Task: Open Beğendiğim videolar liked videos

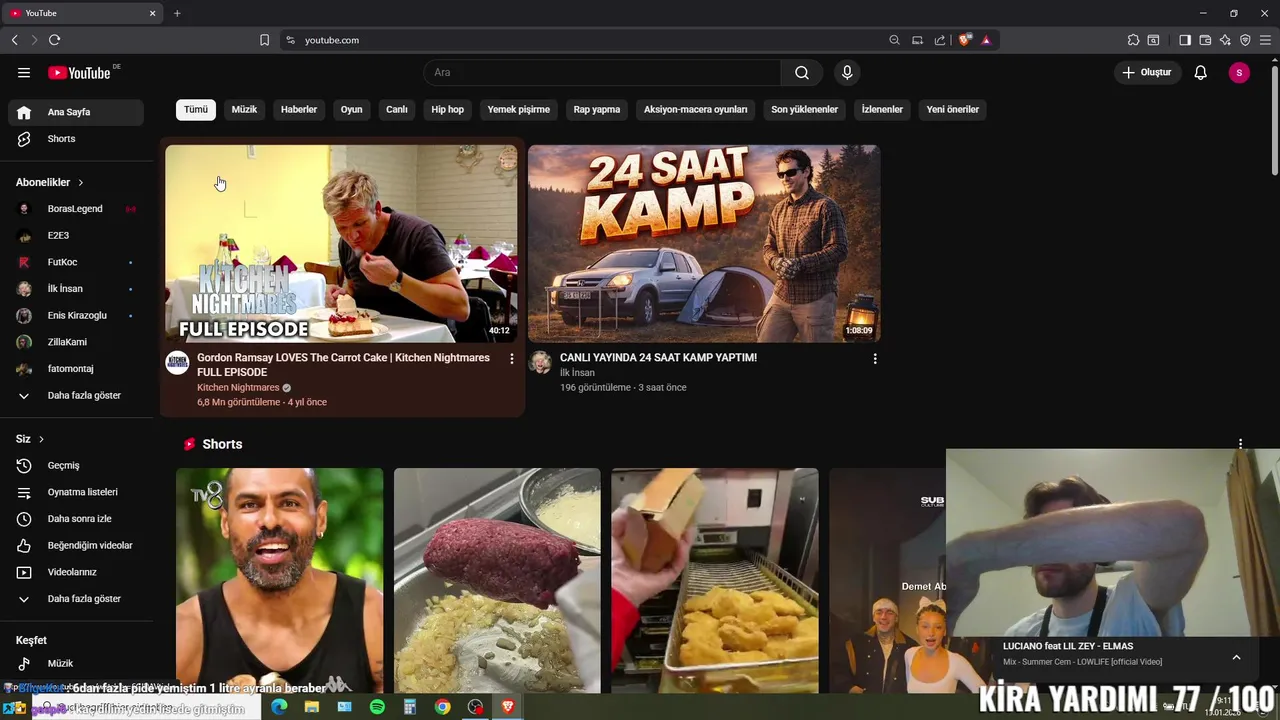Action: click(x=76, y=545)
